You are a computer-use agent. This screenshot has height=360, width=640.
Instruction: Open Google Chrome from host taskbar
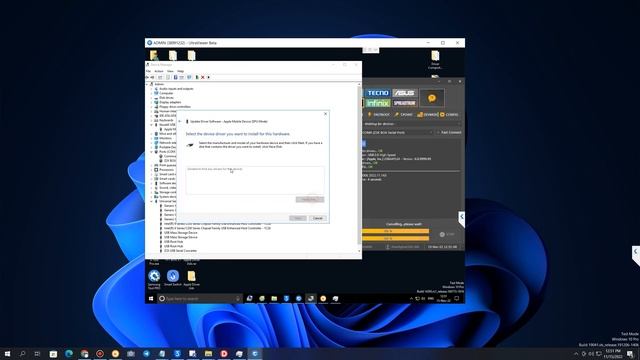click(84, 353)
